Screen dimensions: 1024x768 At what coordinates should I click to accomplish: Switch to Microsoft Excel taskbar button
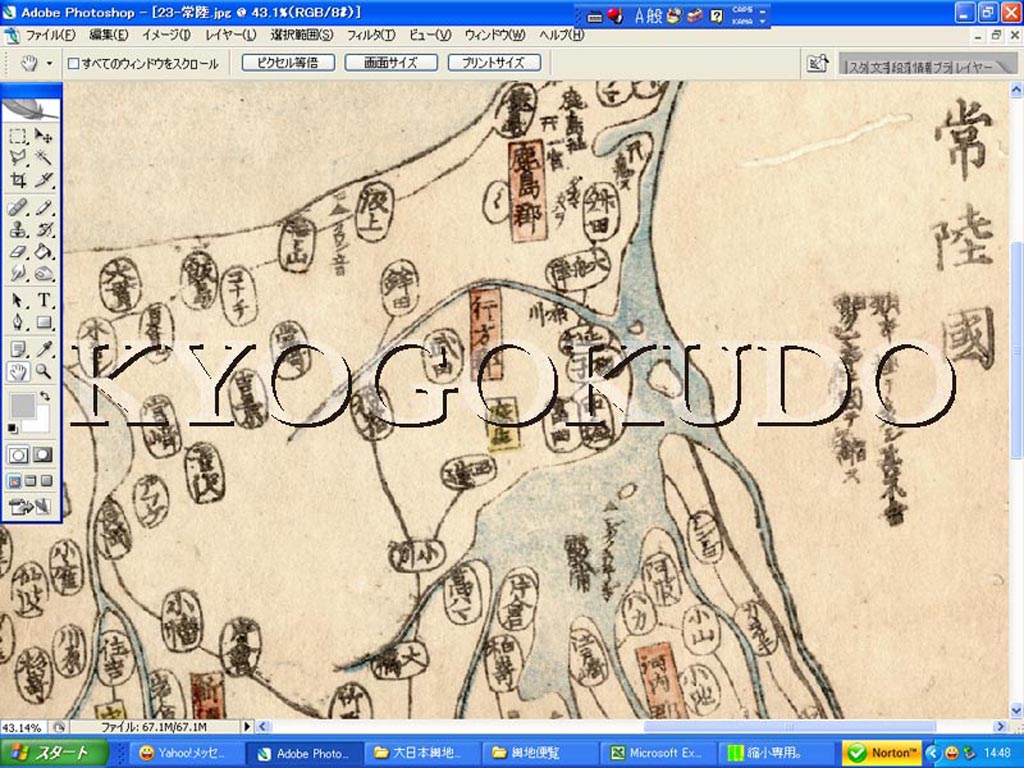click(658, 753)
